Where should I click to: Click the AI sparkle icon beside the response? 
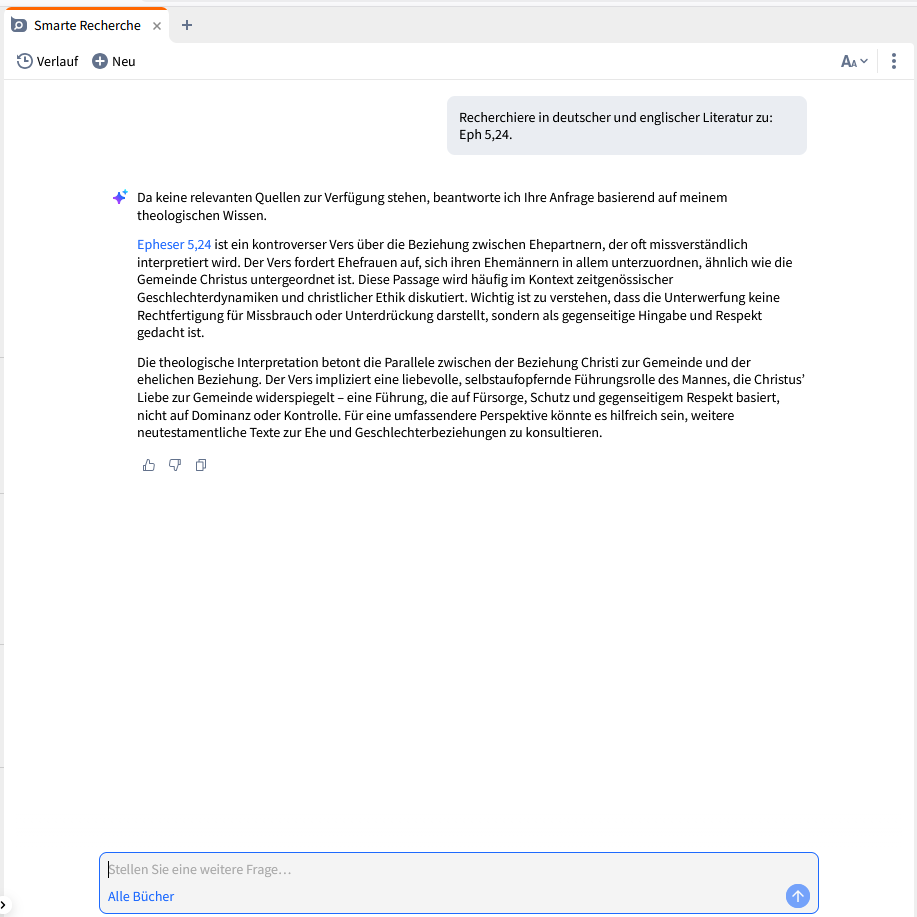point(119,197)
